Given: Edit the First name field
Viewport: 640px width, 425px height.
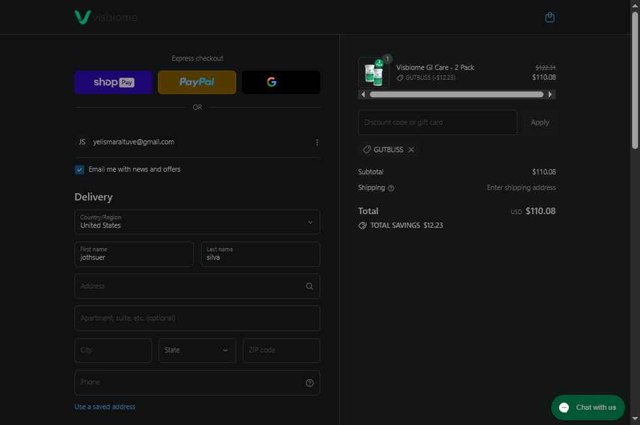Looking at the screenshot, I should (x=134, y=254).
